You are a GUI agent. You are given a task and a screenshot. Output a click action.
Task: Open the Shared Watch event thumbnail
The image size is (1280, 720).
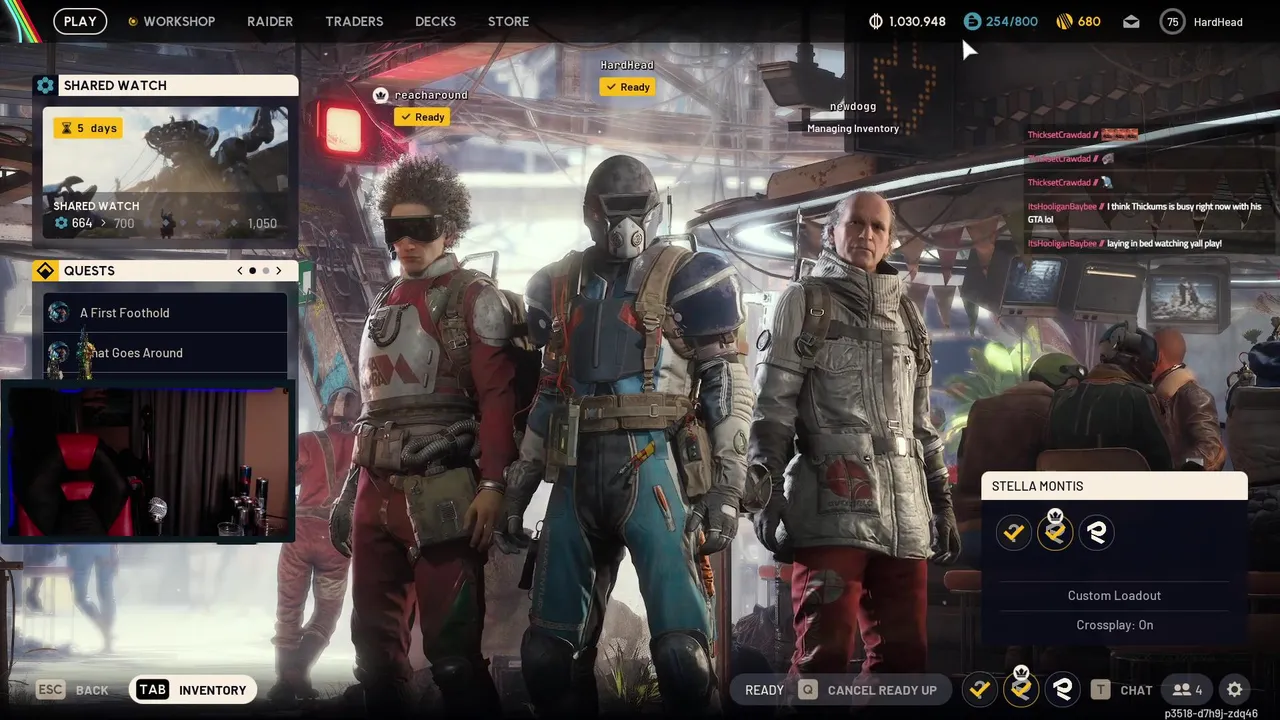[166, 173]
